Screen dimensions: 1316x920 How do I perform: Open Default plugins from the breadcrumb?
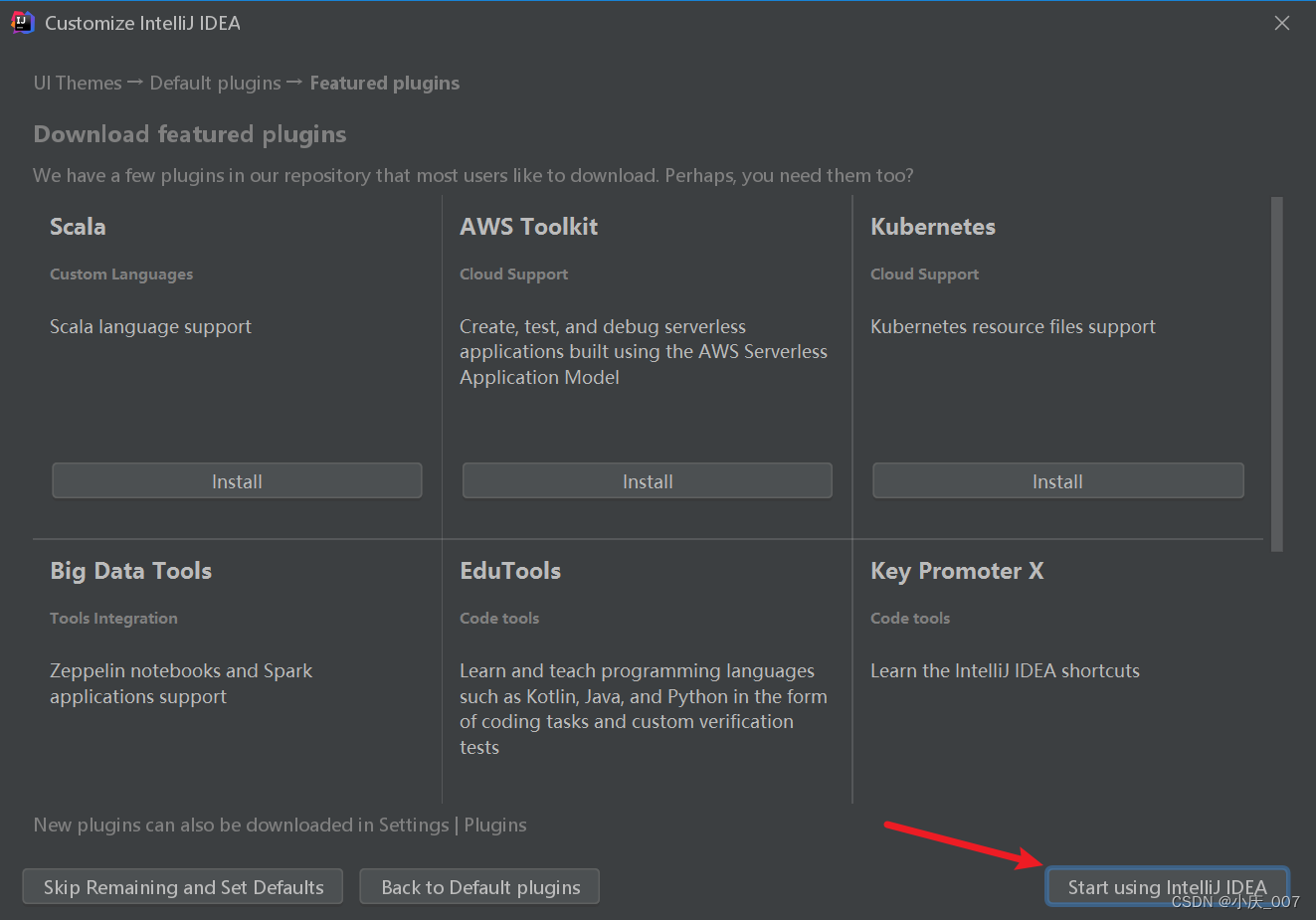pyautogui.click(x=215, y=83)
